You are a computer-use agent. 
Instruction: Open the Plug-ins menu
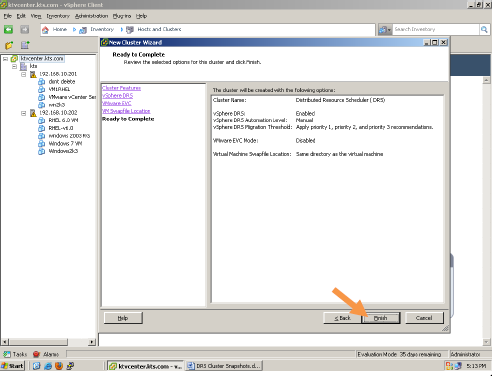[x=122, y=16]
